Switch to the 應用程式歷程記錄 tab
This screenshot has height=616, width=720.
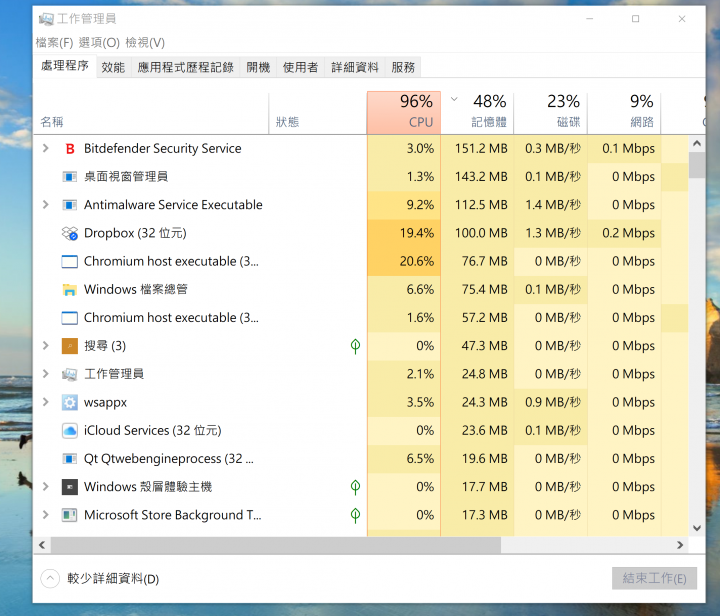pos(186,67)
